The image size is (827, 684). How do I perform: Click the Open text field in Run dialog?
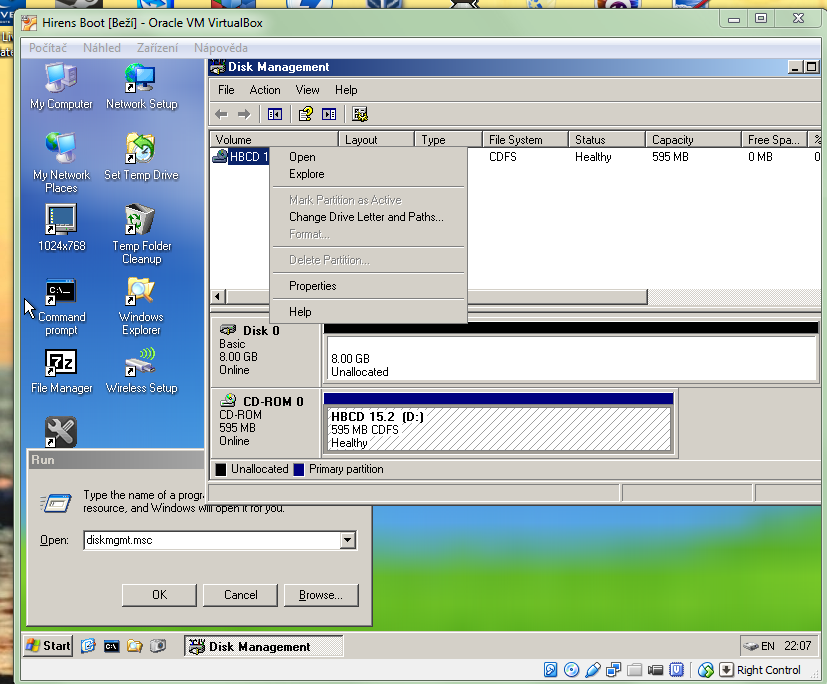(x=213, y=540)
